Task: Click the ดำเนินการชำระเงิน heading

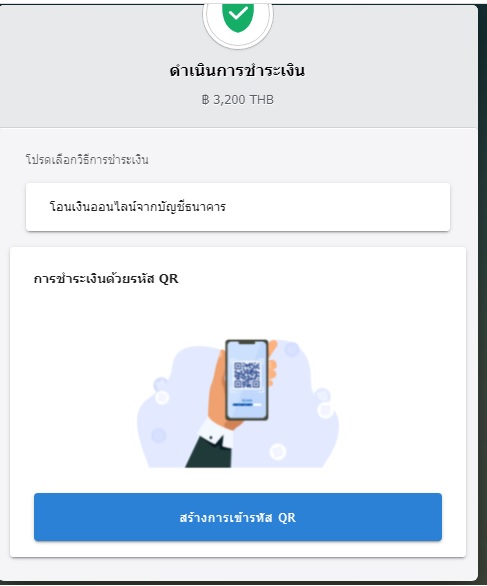Action: click(237, 71)
